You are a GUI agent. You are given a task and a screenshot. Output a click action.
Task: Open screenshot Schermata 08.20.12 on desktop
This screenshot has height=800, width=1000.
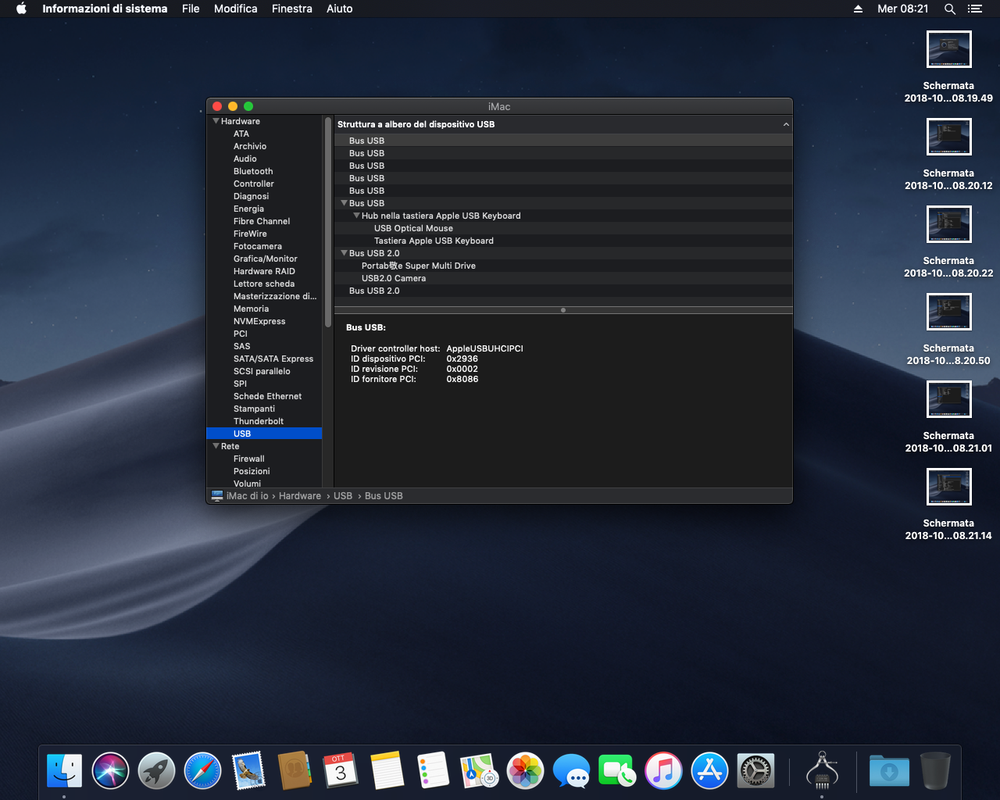(948, 137)
